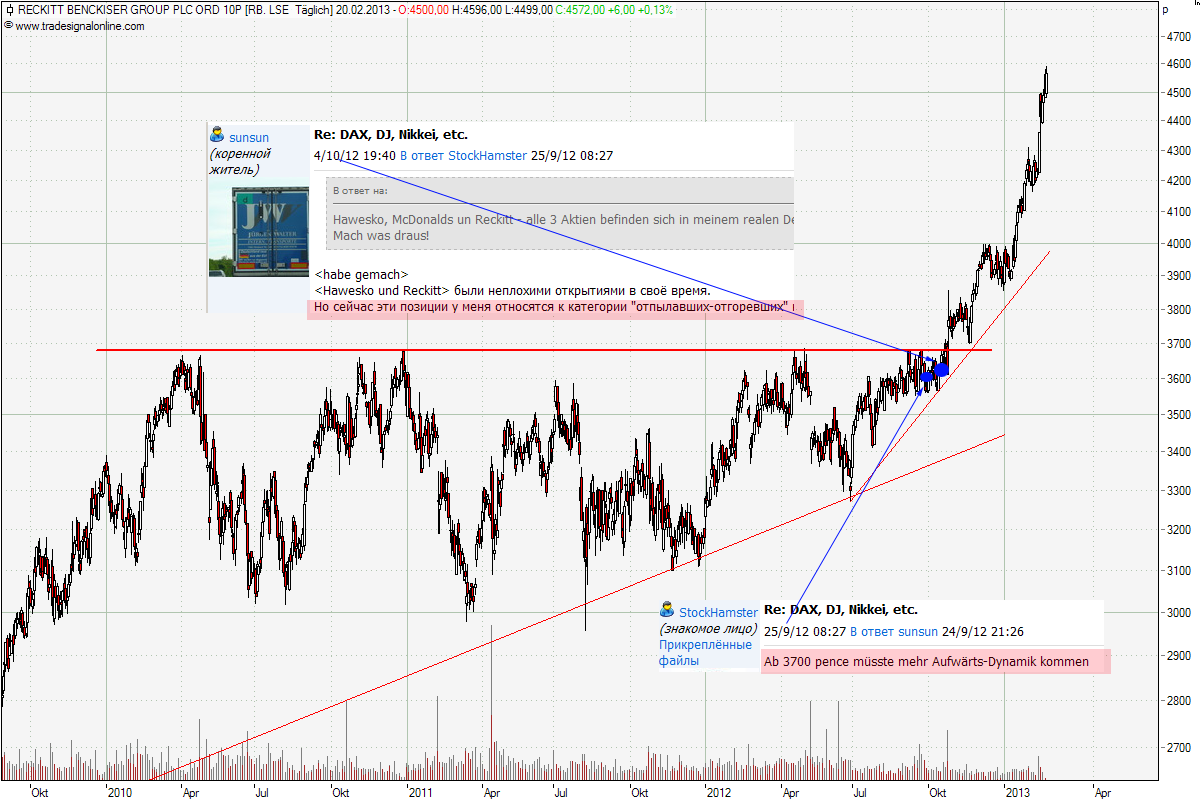The width and height of the screenshot is (1200, 800).
Task: Open the StockHamster profile link
Action: coord(718,612)
